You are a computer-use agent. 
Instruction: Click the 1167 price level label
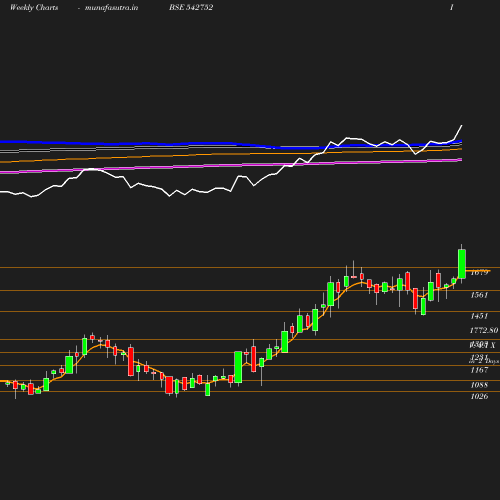click(479, 370)
